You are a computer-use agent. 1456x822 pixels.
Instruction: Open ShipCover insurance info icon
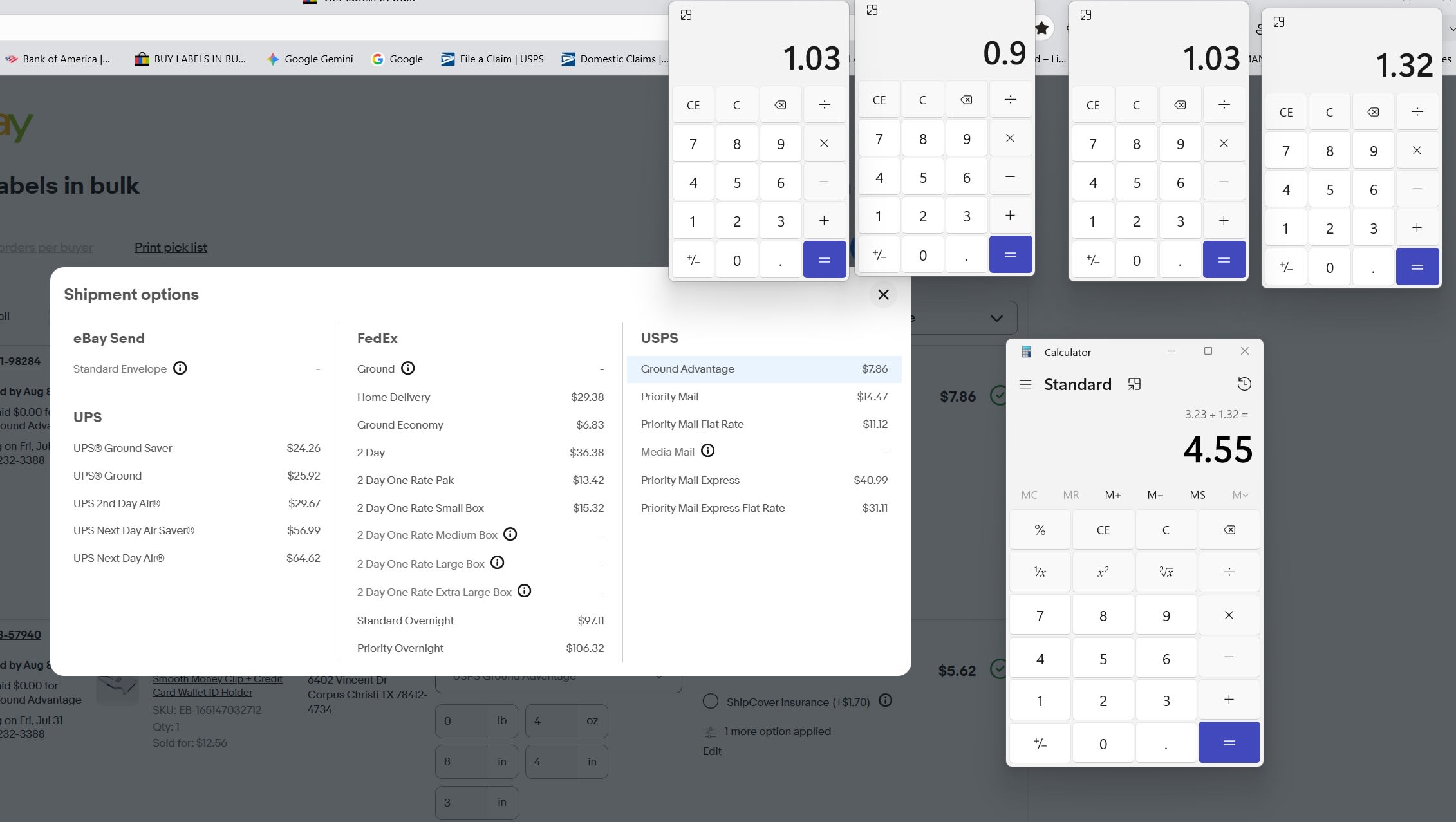(x=886, y=700)
